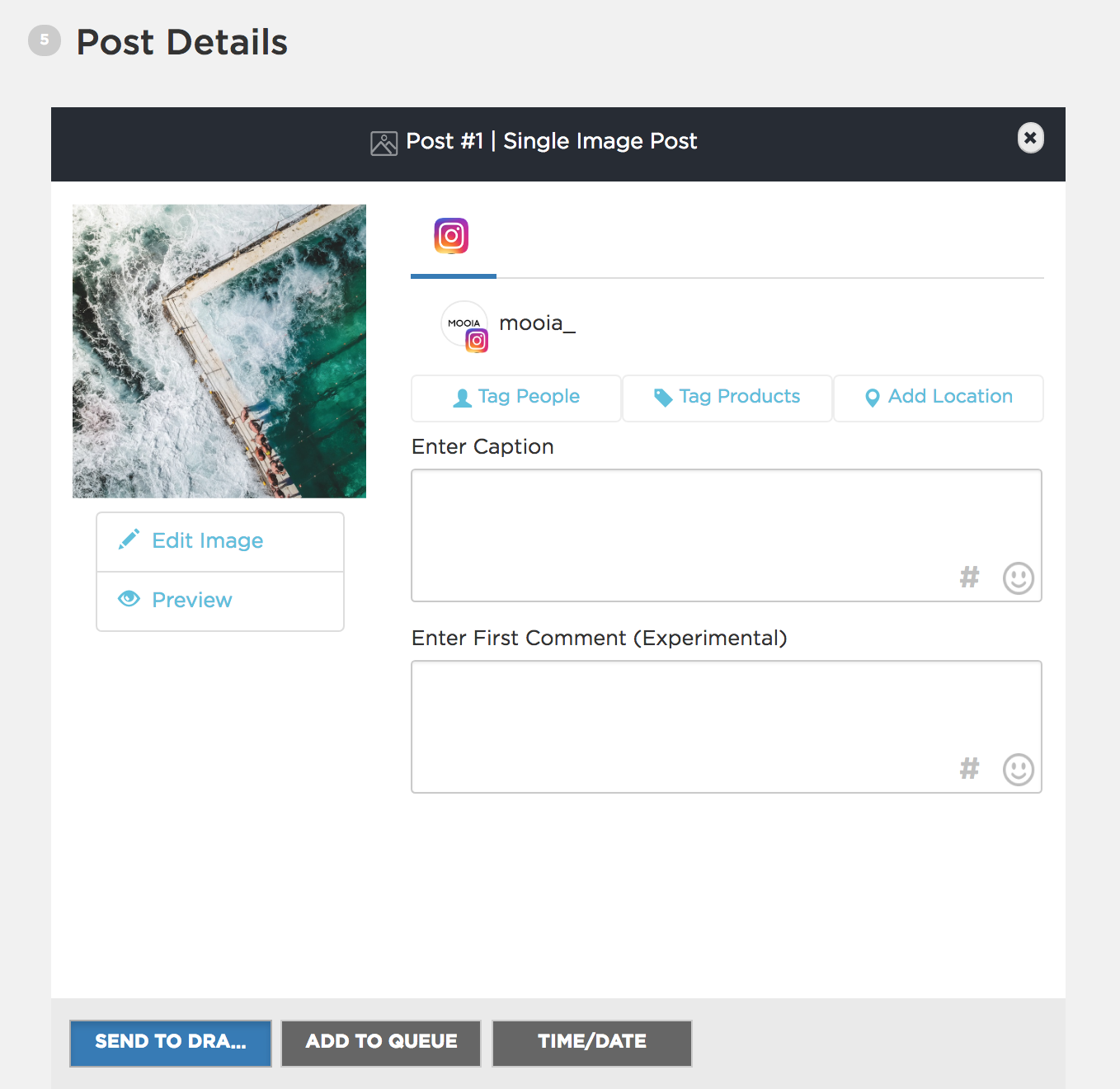Click the Tag People button
Screen dimensions: 1120x1089
coord(516,398)
